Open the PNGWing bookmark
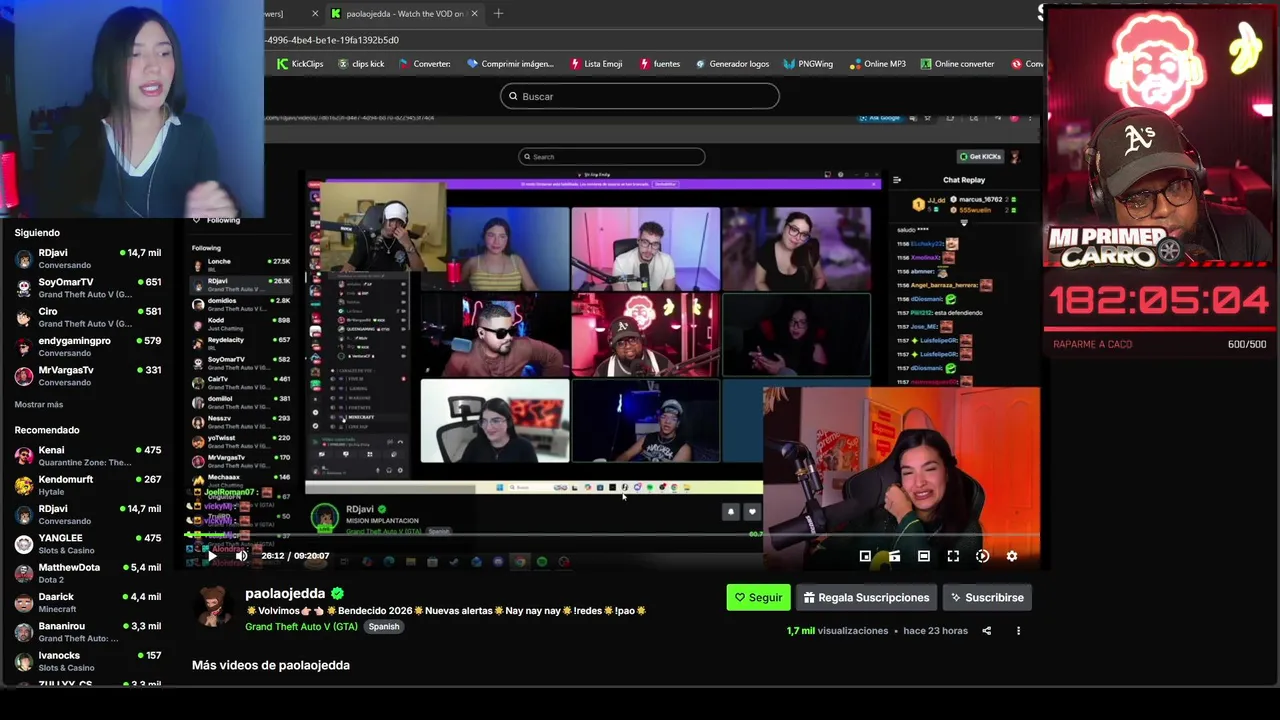This screenshot has height=720, width=1280. (x=808, y=64)
